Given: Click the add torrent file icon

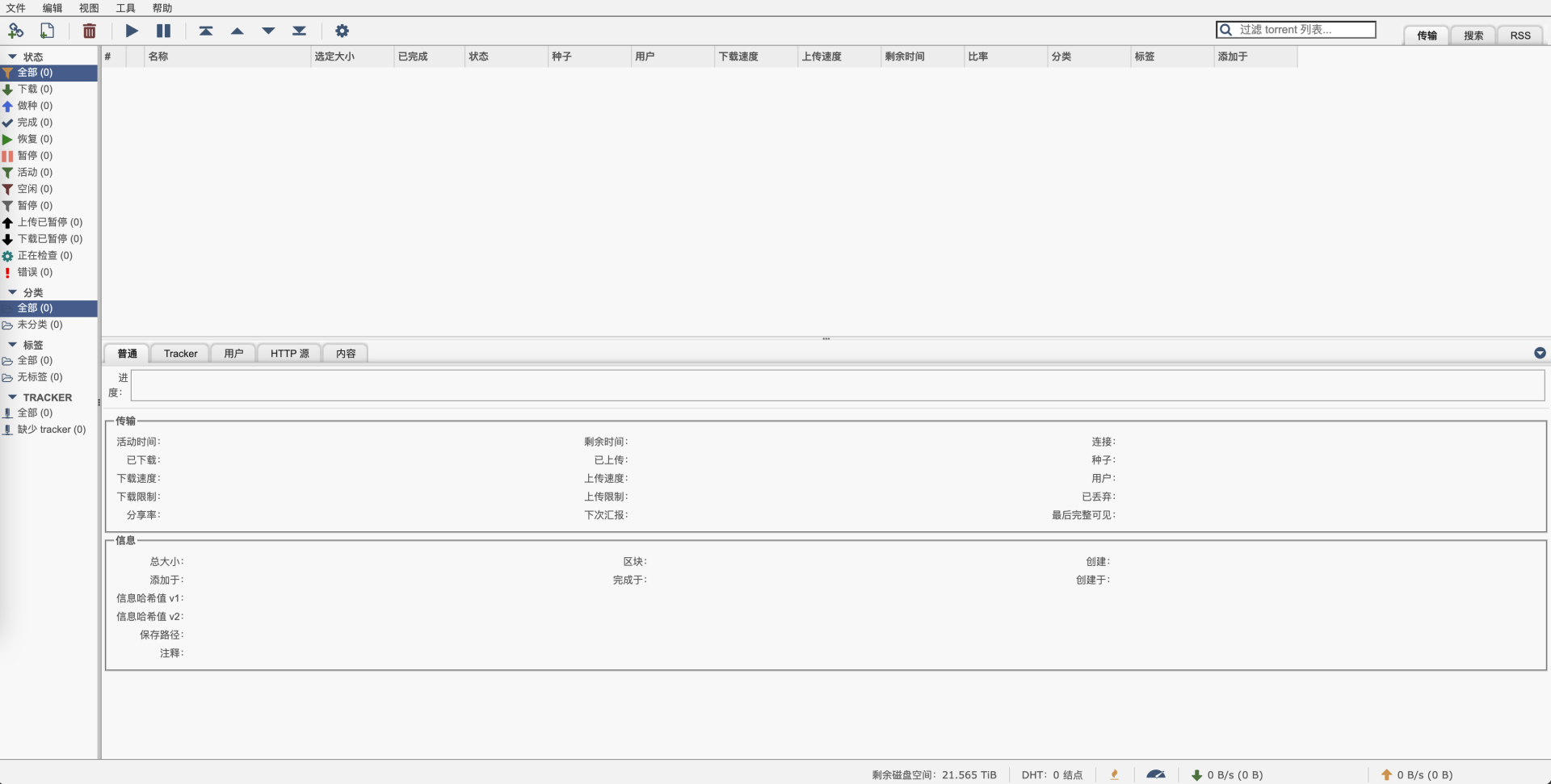Looking at the screenshot, I should (48, 31).
